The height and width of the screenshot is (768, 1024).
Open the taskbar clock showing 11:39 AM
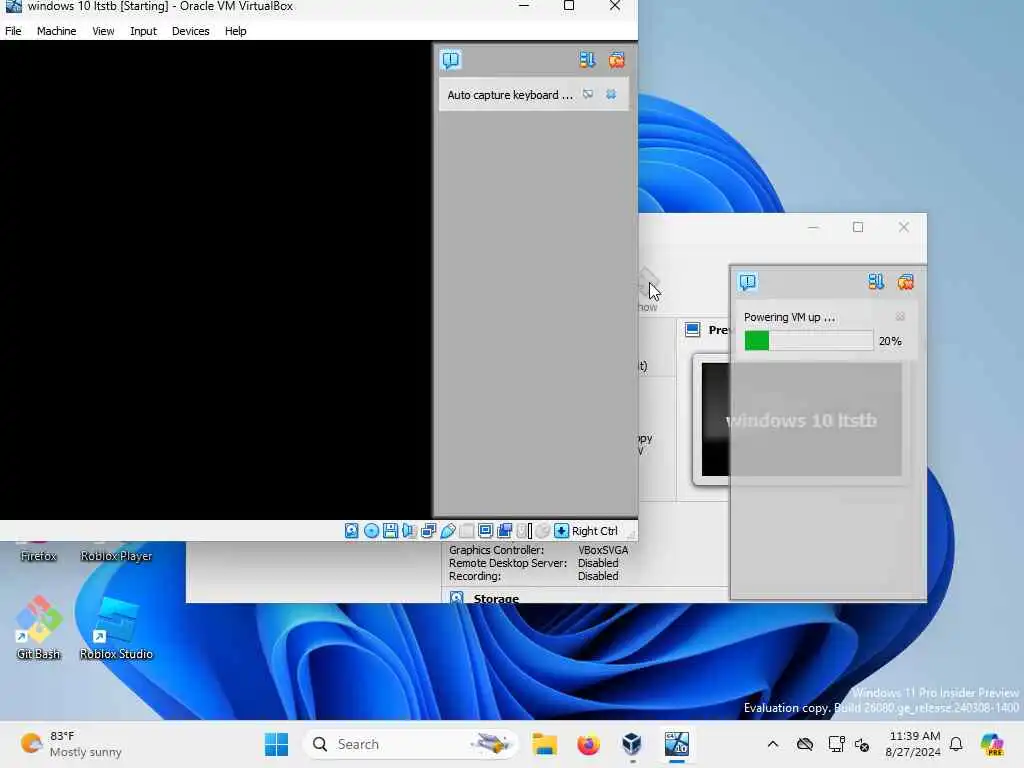pyautogui.click(x=913, y=744)
